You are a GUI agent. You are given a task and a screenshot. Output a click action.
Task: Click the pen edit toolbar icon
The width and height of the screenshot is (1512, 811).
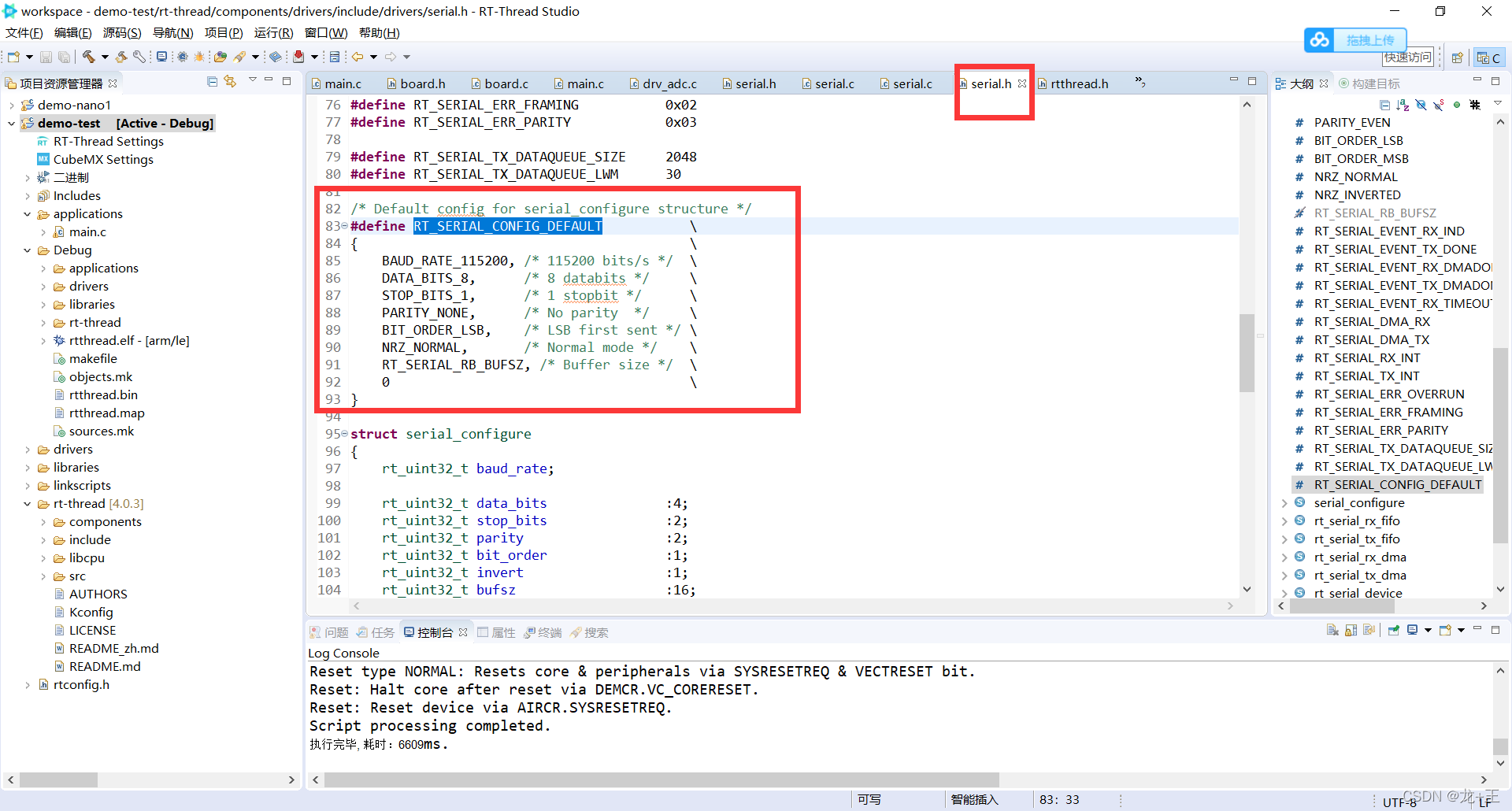click(239, 57)
